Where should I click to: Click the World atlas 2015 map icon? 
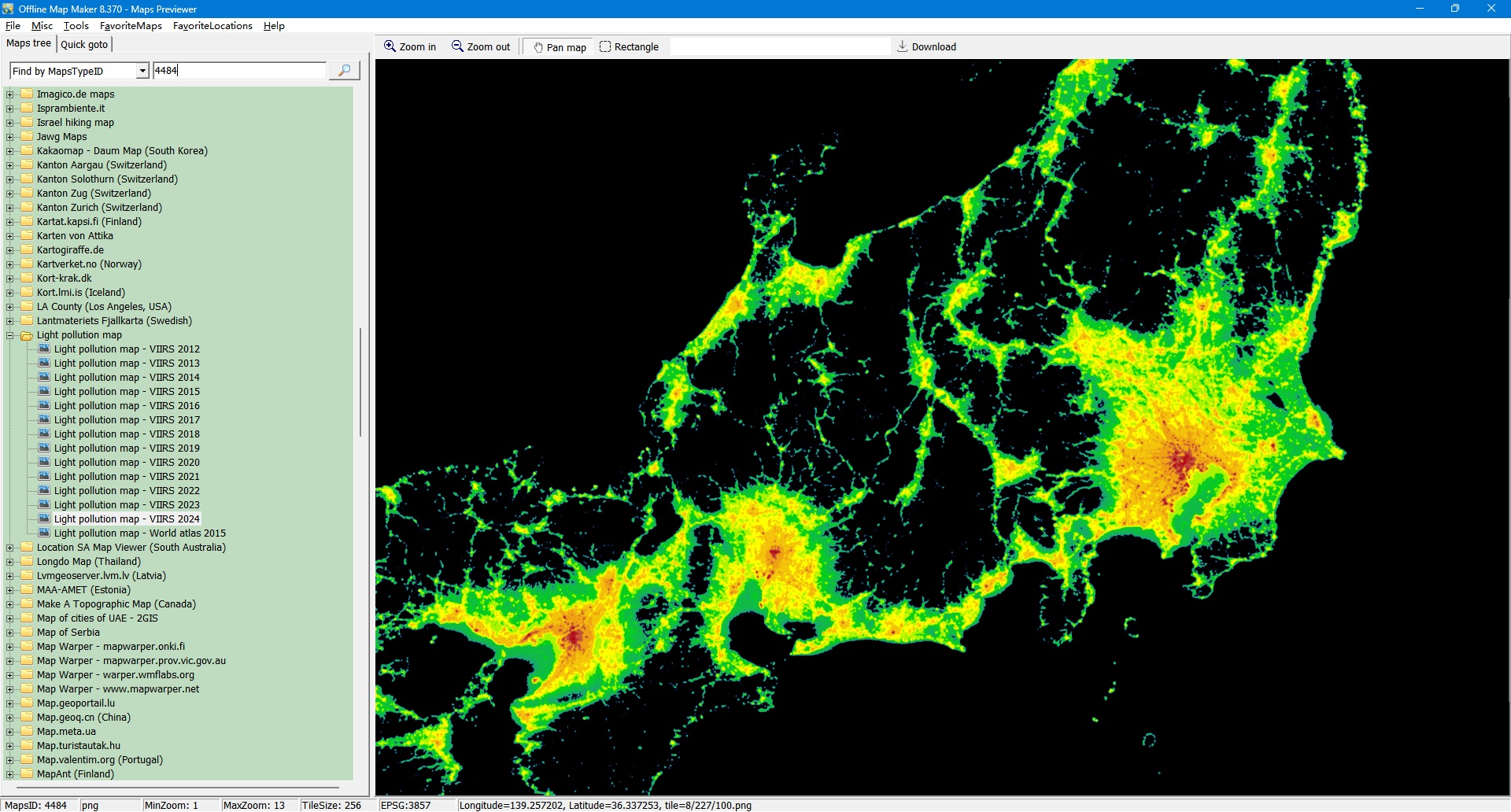click(45, 533)
